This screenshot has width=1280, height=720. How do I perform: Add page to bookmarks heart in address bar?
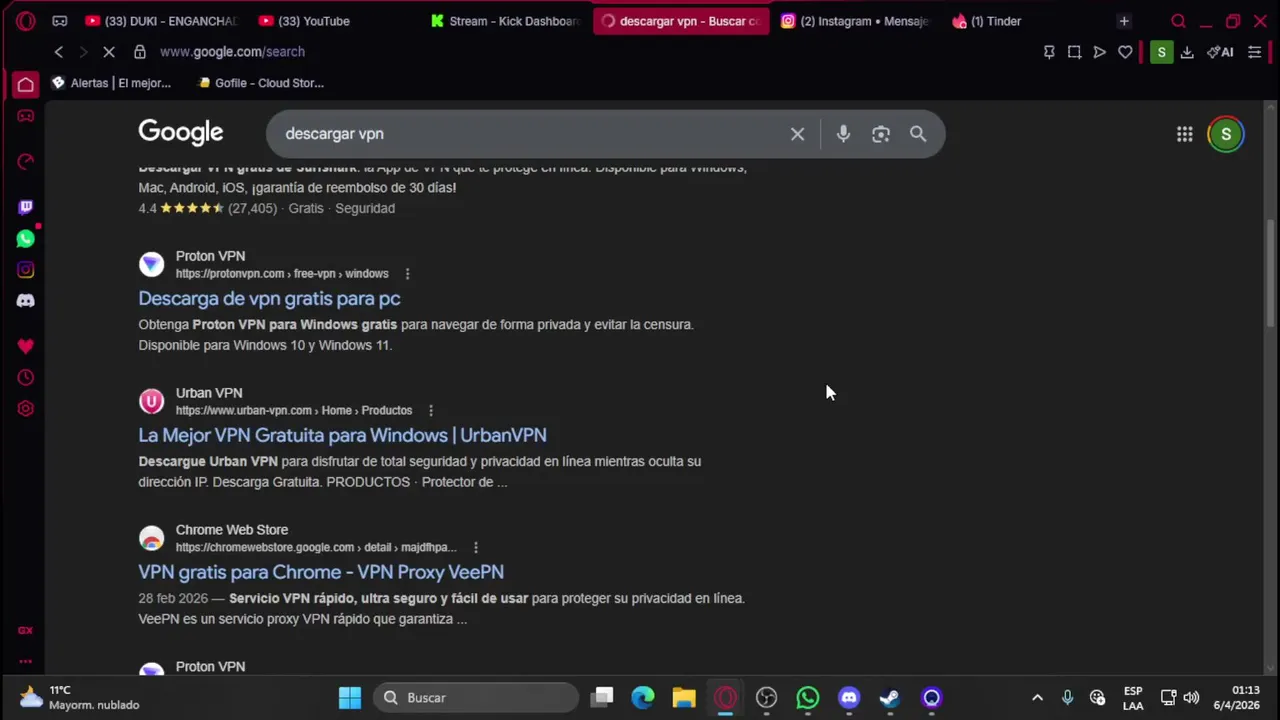coord(1125,52)
